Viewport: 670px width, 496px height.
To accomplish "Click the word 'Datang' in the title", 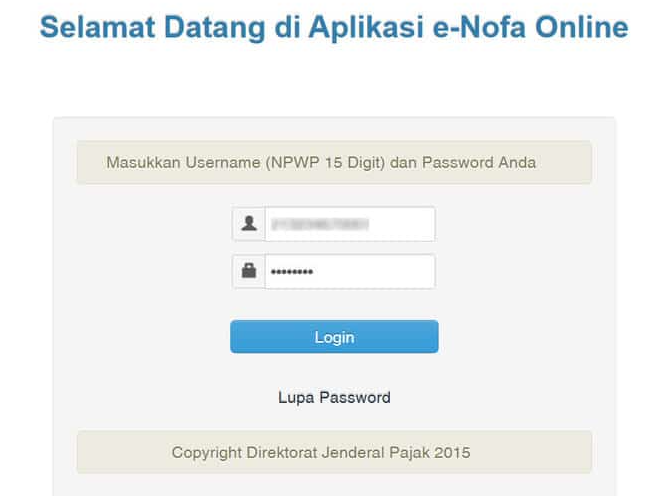I will pos(215,28).
